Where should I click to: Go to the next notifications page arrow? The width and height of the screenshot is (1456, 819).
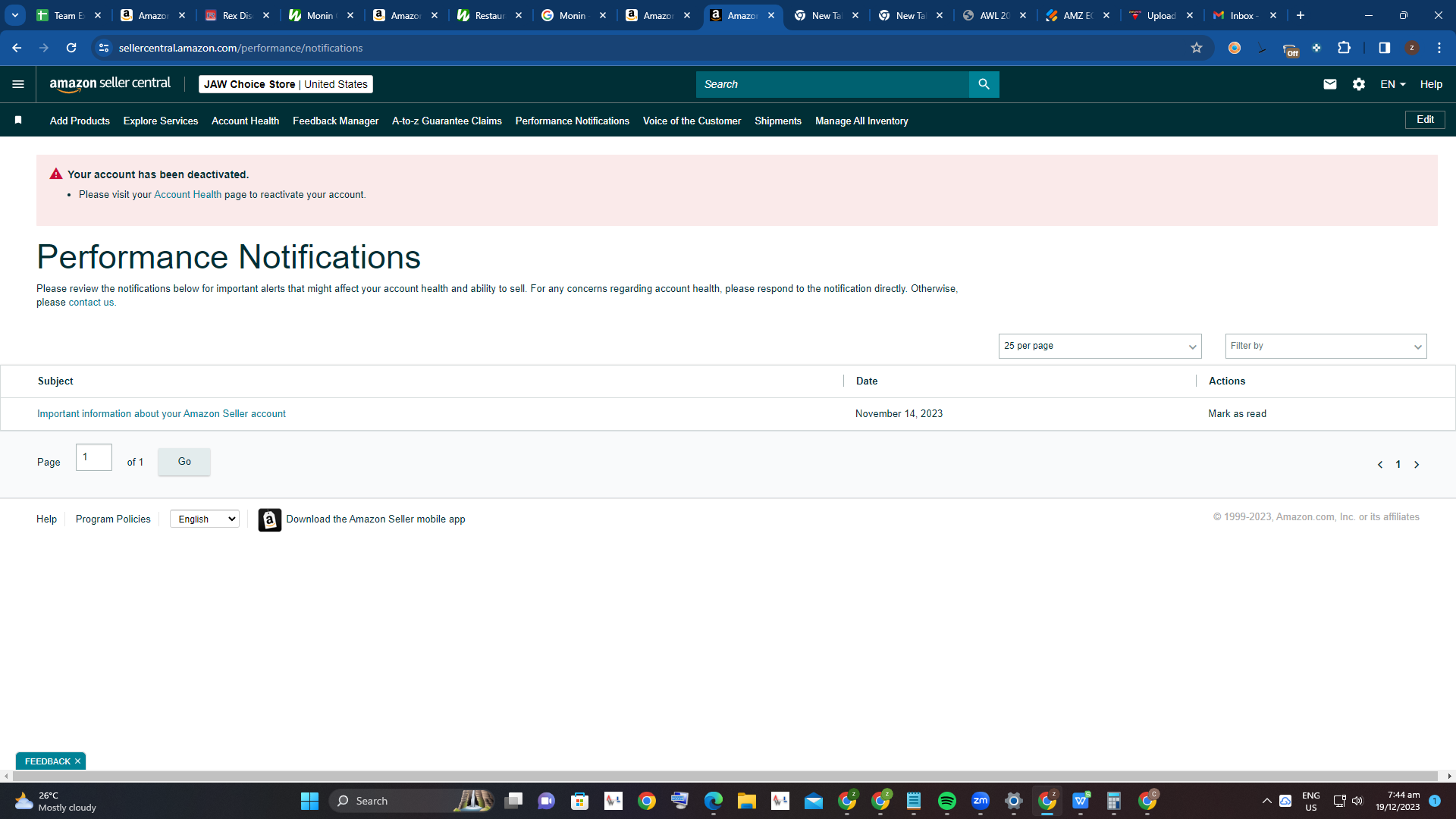pos(1417,464)
